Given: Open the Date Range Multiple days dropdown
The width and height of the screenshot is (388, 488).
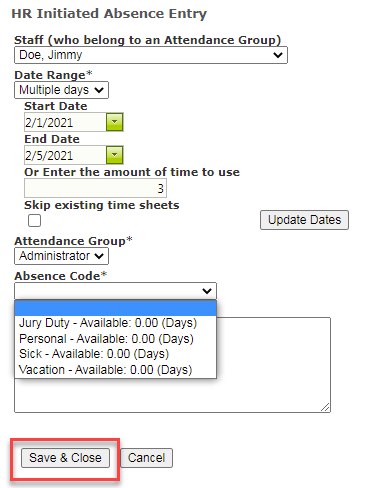Looking at the screenshot, I should (x=61, y=90).
